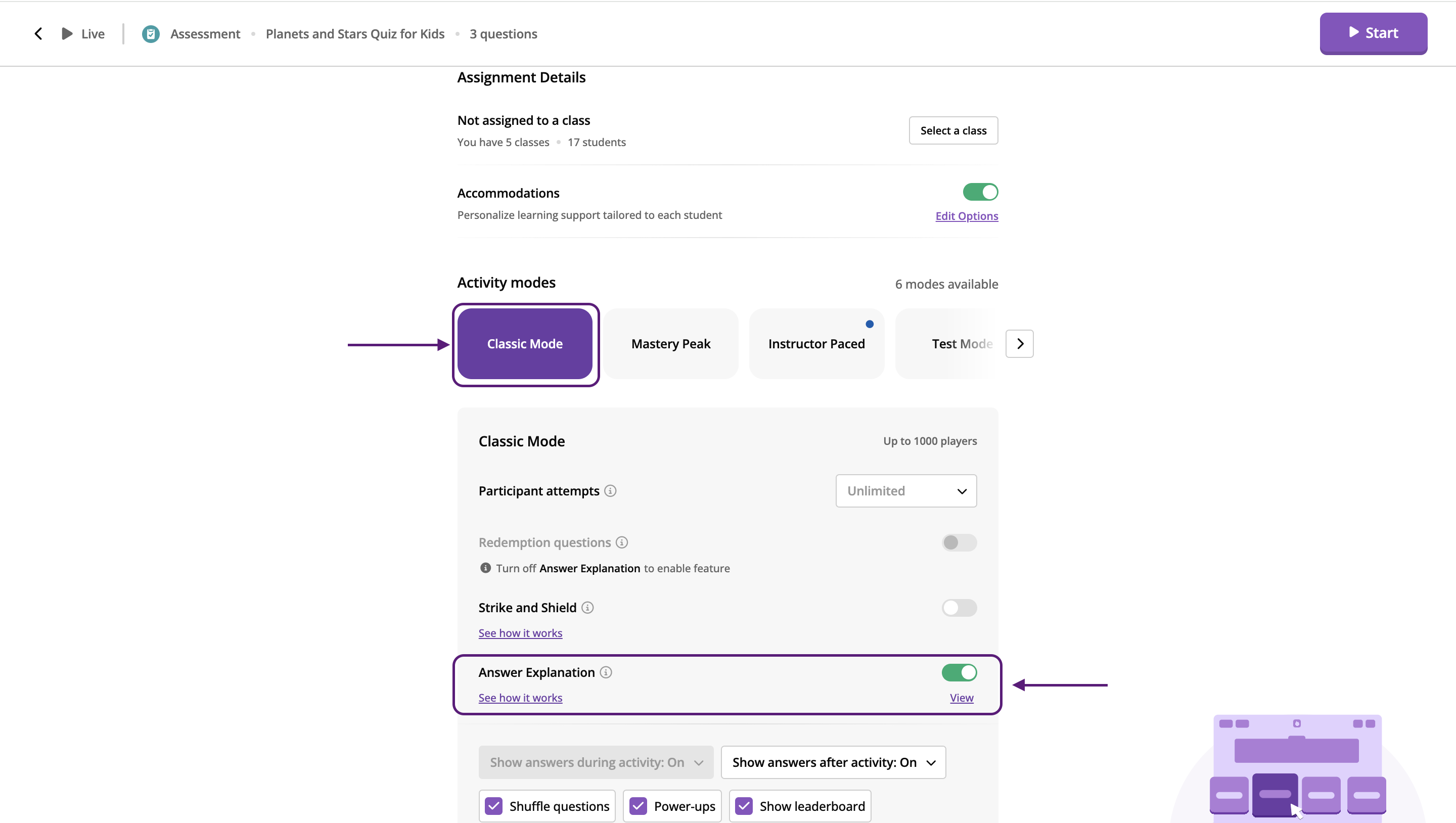Click the Up to 1000 players text
1456x823 pixels.
tap(930, 441)
